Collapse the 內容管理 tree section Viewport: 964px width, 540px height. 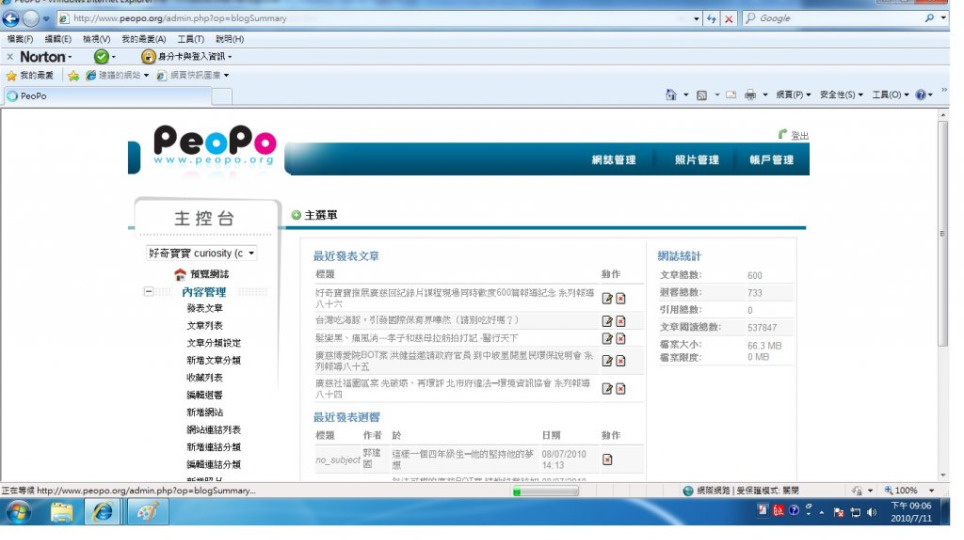[x=149, y=292]
